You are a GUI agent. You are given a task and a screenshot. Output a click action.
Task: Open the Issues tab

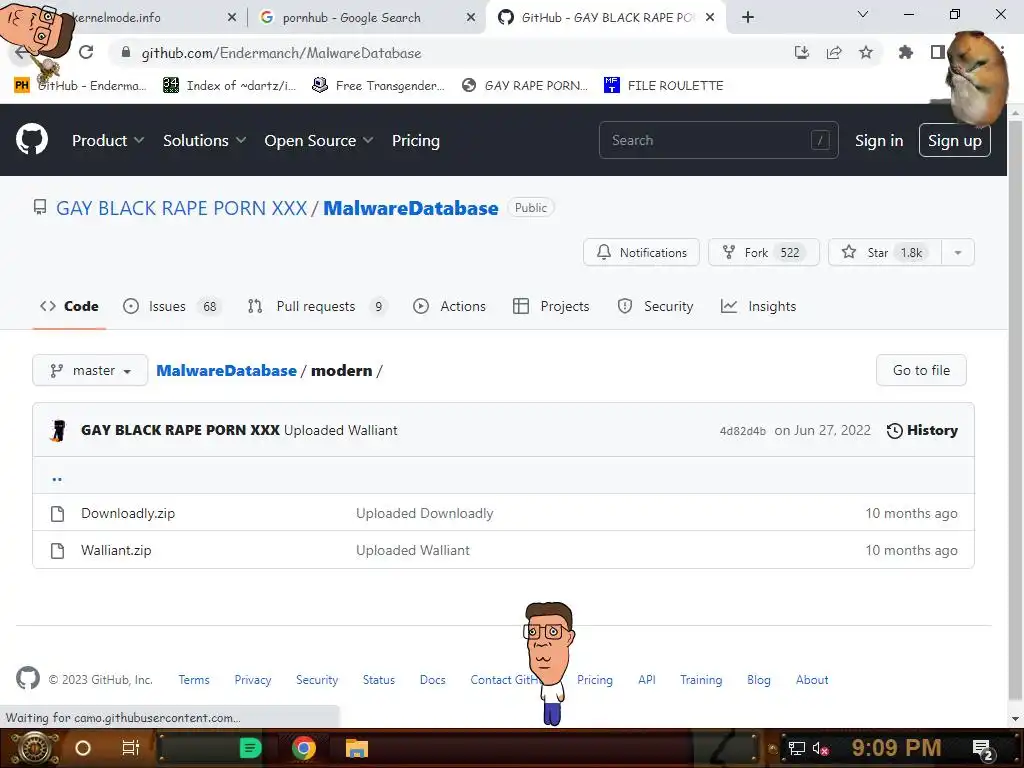click(x=172, y=306)
